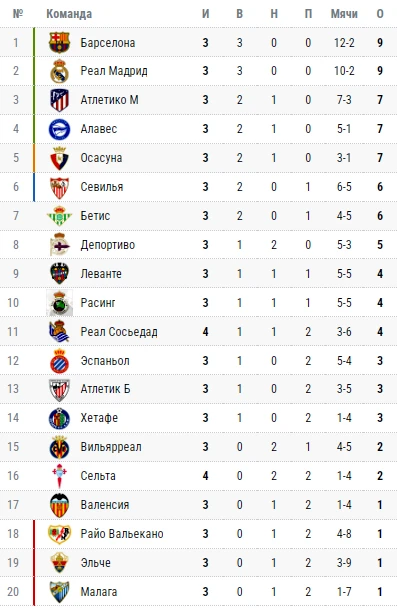
Task: Click the Real Madrid club crest
Action: [59, 71]
